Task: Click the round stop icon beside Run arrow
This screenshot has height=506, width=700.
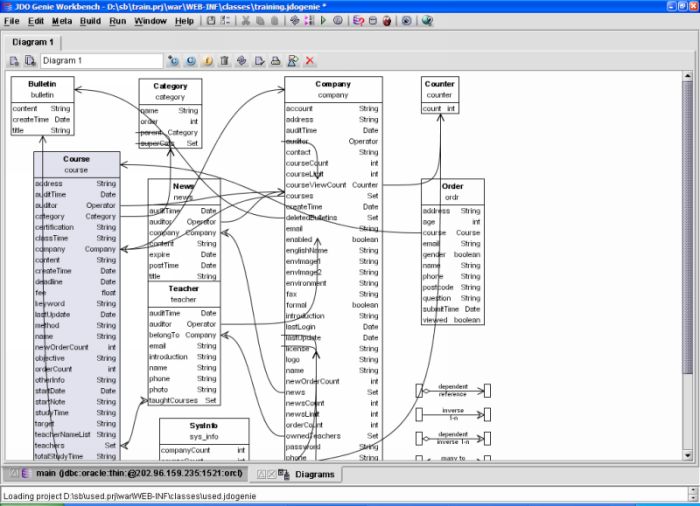Action: click(338, 21)
